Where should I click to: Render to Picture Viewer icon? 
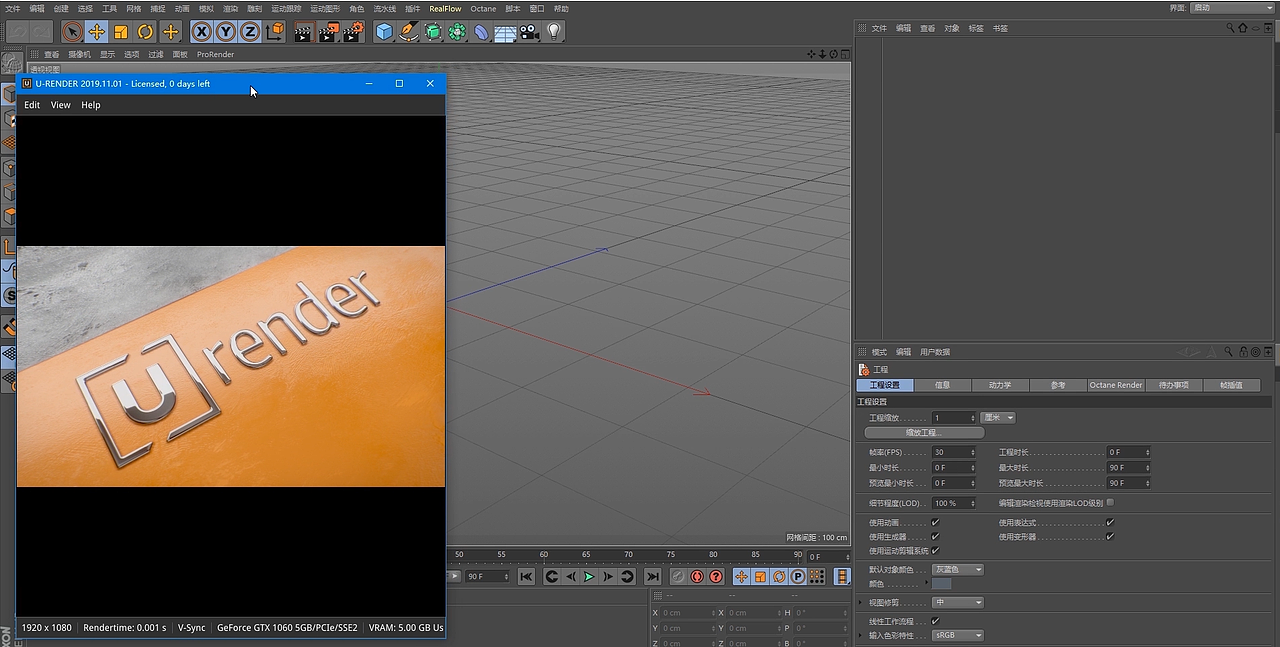(x=329, y=32)
